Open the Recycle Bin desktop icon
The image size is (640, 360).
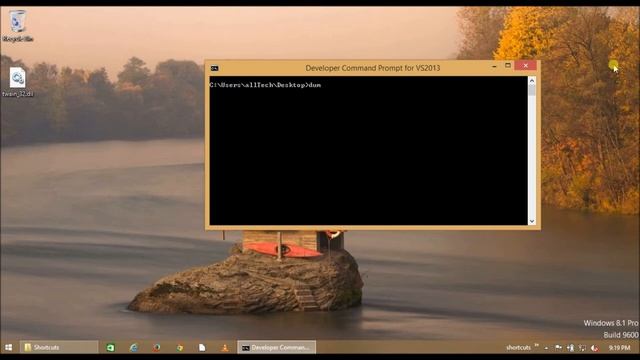point(18,26)
